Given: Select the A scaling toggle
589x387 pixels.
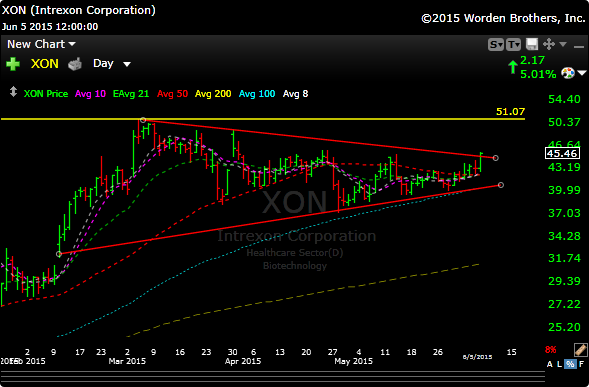Looking at the screenshot, I should pos(550,364).
